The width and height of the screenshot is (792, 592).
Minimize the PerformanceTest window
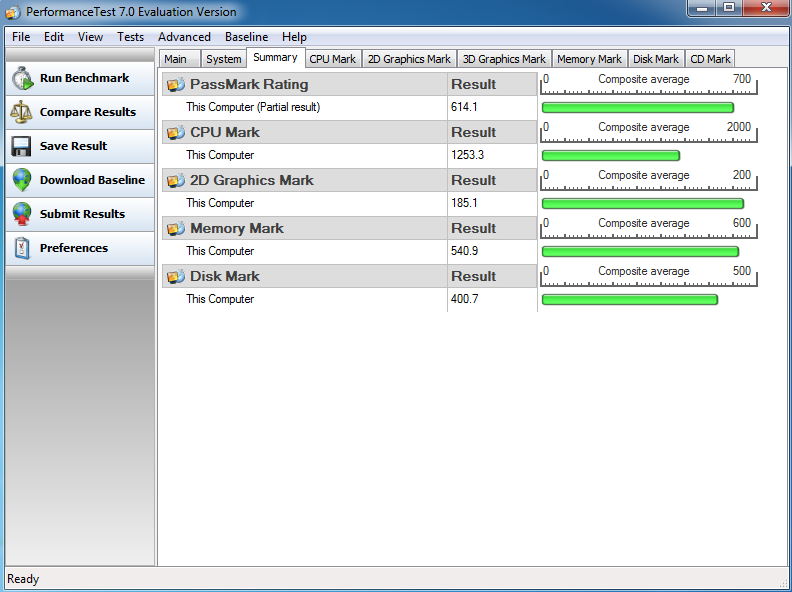pos(702,8)
